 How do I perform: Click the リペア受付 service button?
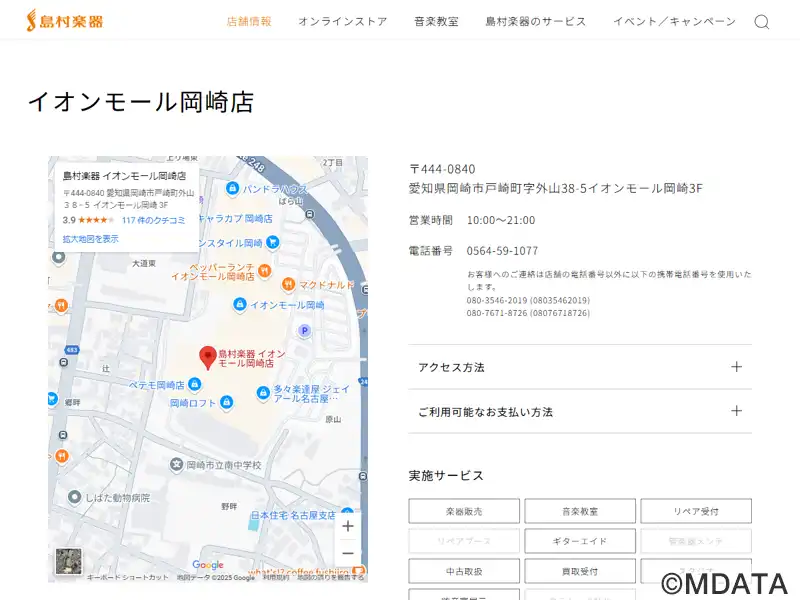(x=696, y=511)
